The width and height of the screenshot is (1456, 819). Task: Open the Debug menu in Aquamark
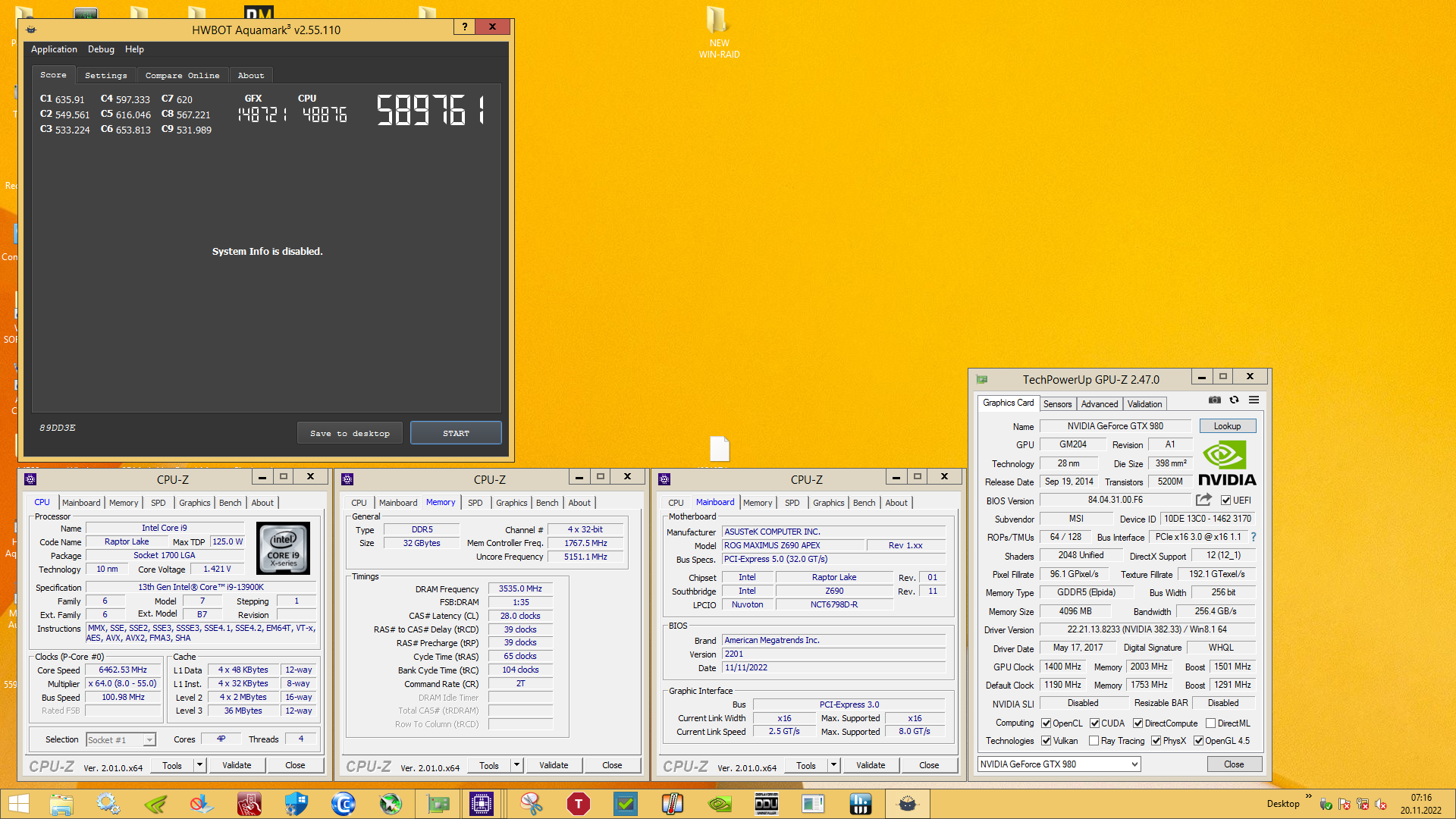coord(101,49)
